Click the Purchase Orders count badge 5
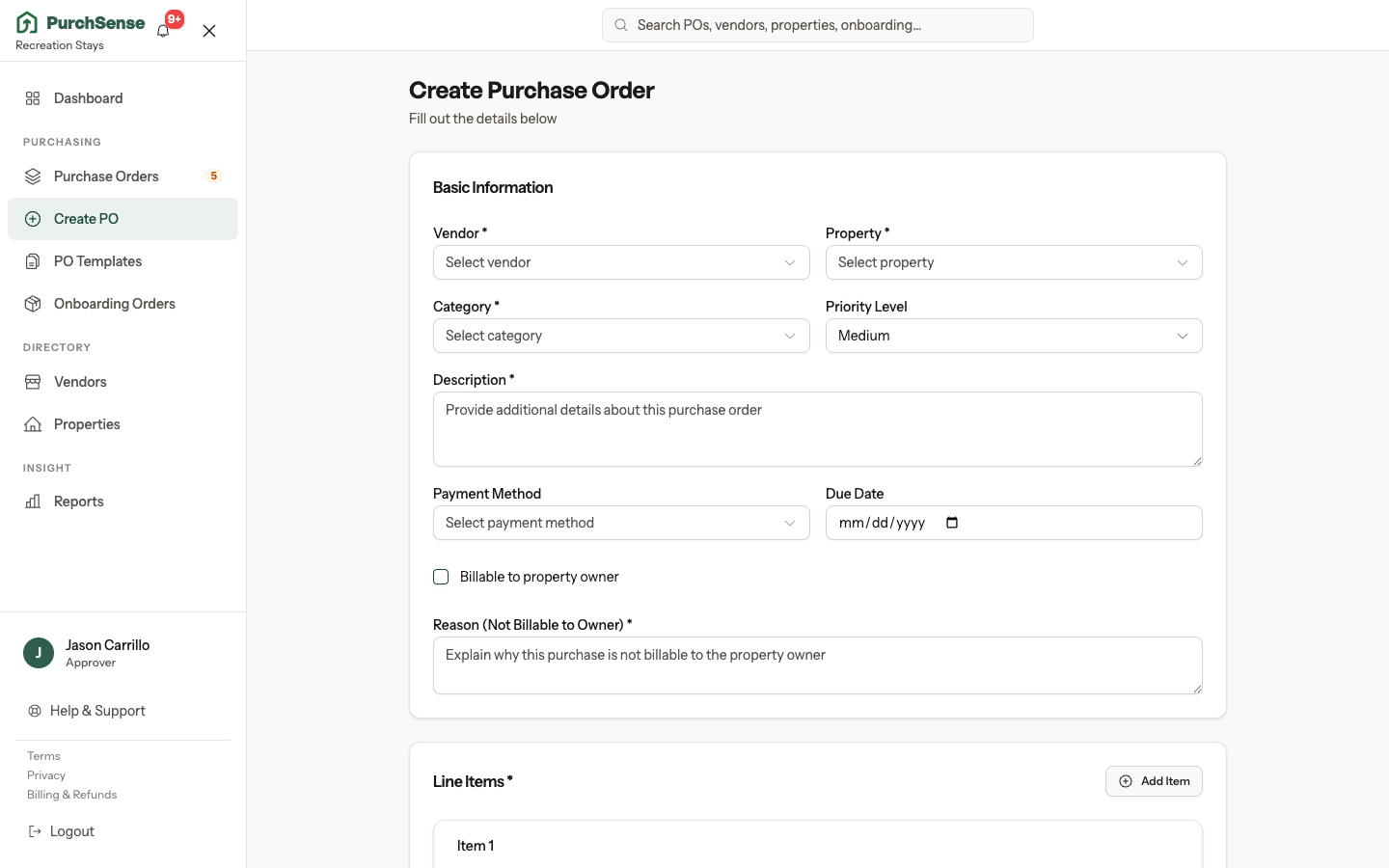Image resolution: width=1389 pixels, height=868 pixels. coord(214,176)
